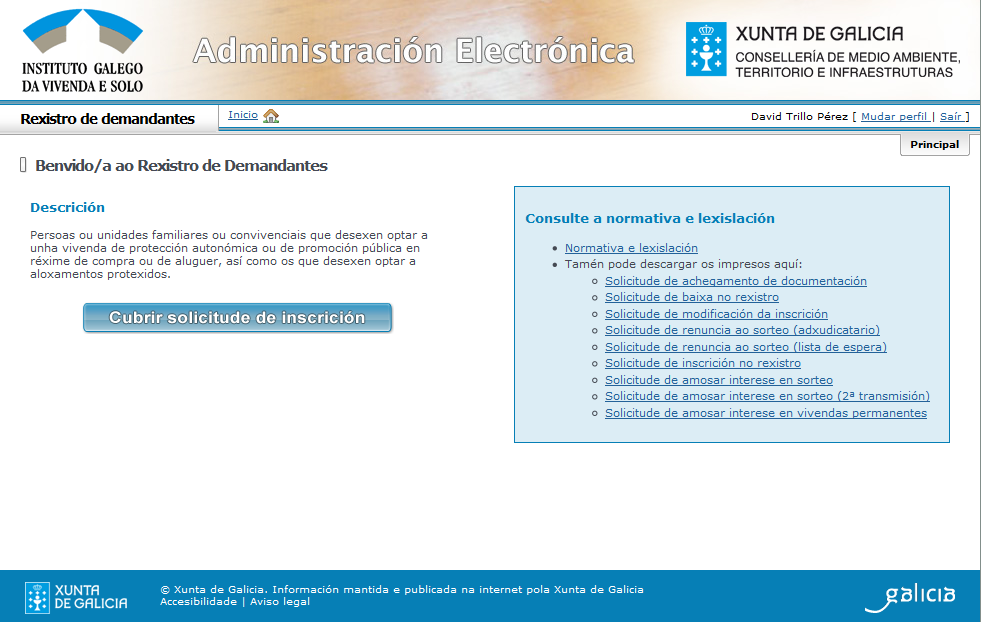Click the Aviso legal footer link
Image resolution: width=981 pixels, height=622 pixels.
[280, 601]
